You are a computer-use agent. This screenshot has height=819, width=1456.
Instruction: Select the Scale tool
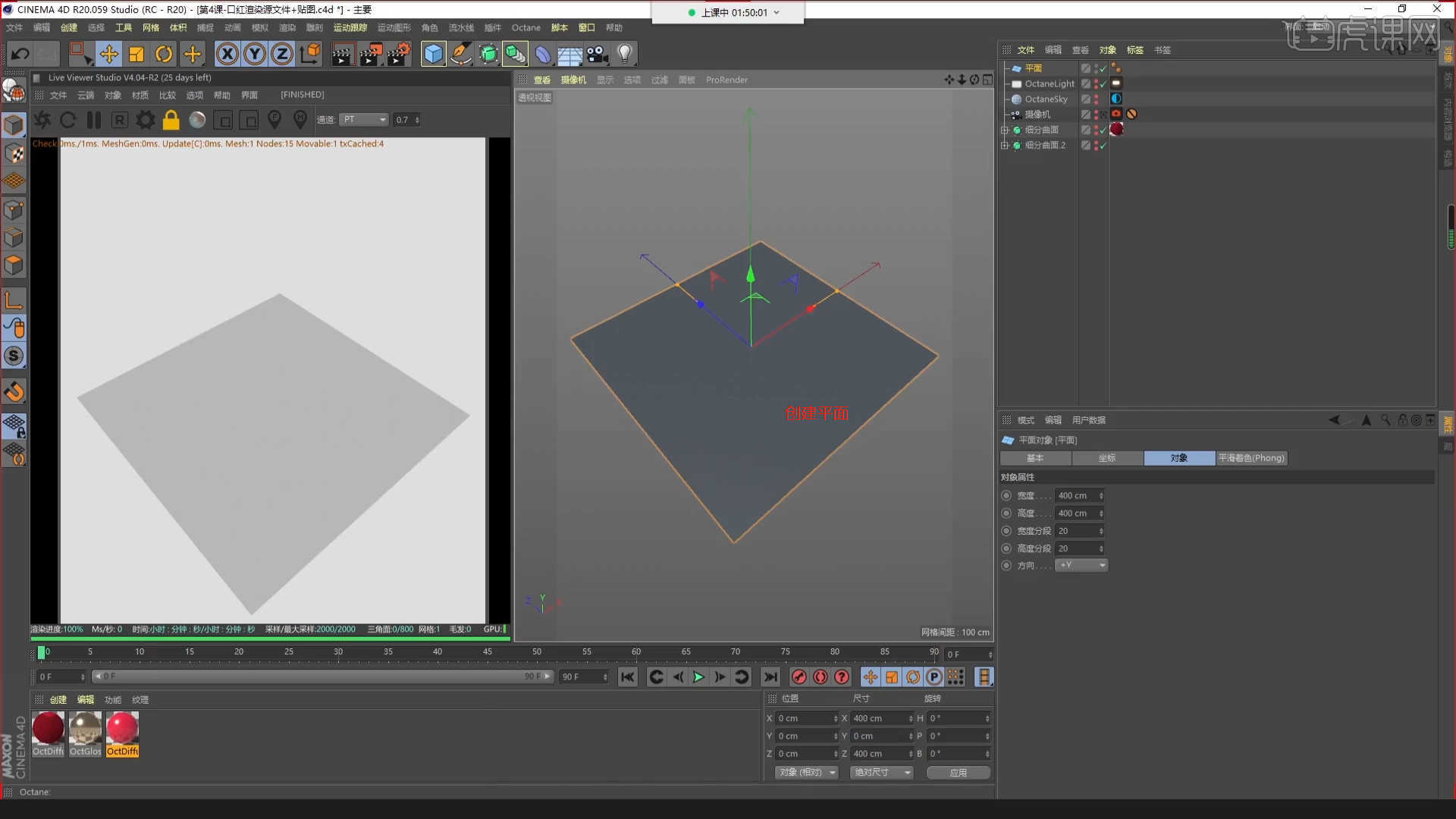[136, 54]
